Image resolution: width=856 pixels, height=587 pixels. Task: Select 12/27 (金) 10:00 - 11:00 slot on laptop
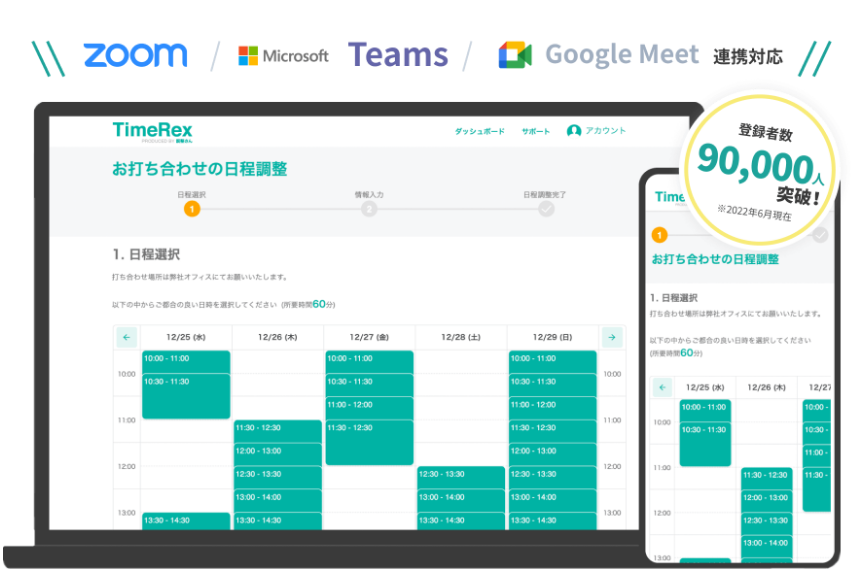point(370,361)
